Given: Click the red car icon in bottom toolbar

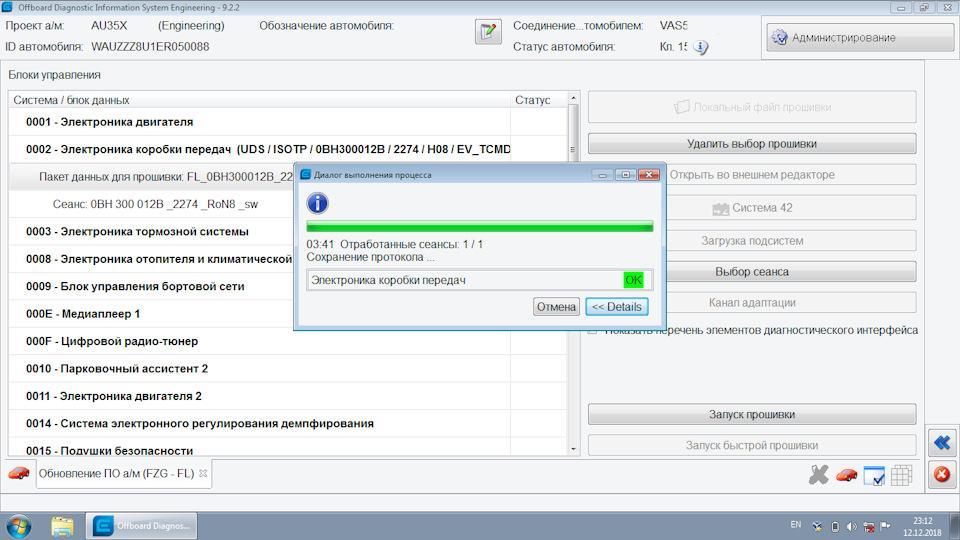Looking at the screenshot, I should pyautogui.click(x=847, y=475).
